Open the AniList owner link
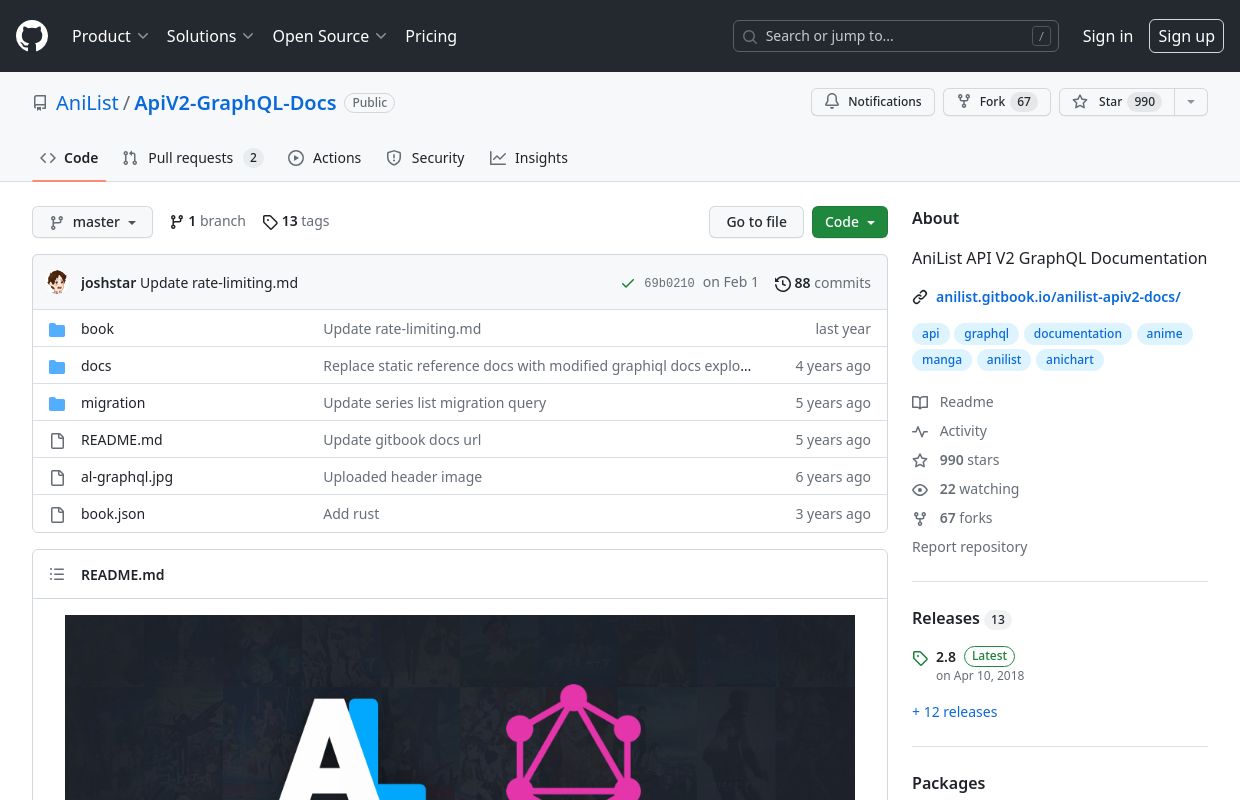1240x800 pixels. click(x=87, y=103)
